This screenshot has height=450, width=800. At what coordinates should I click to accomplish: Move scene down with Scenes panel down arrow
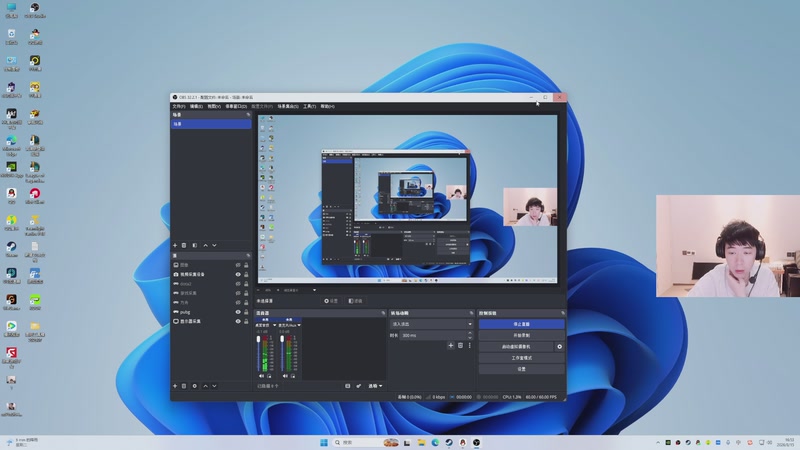[x=214, y=245]
